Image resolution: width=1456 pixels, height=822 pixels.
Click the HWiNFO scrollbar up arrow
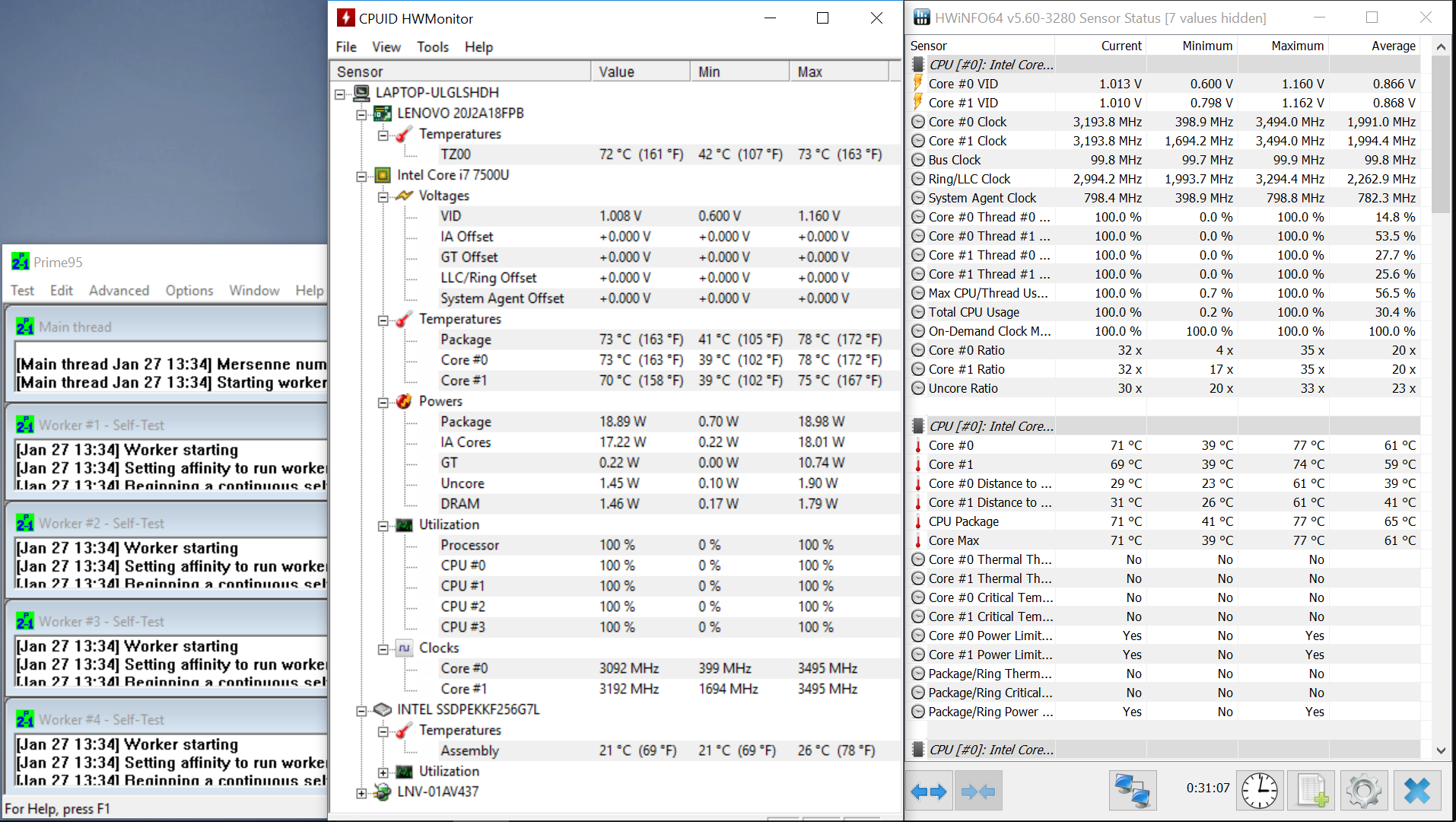[x=1441, y=46]
